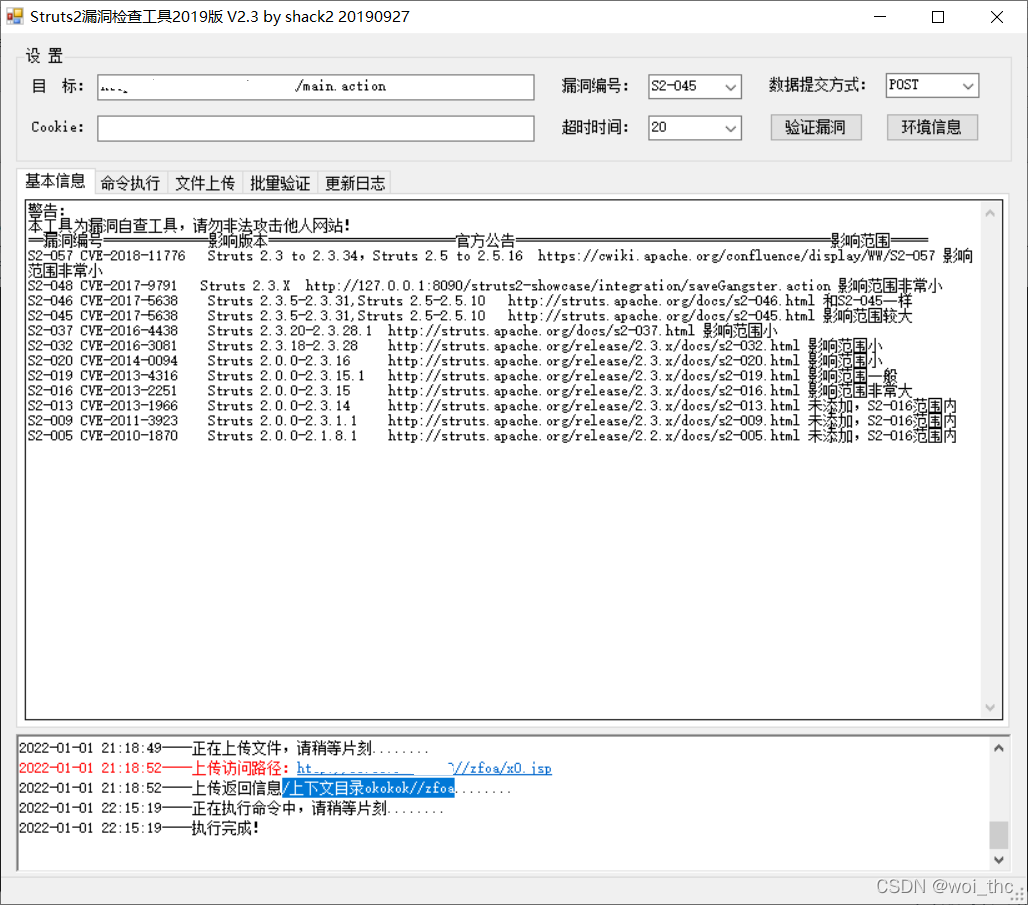
Task: Click the log line 正在上传文件
Action: 224,748
